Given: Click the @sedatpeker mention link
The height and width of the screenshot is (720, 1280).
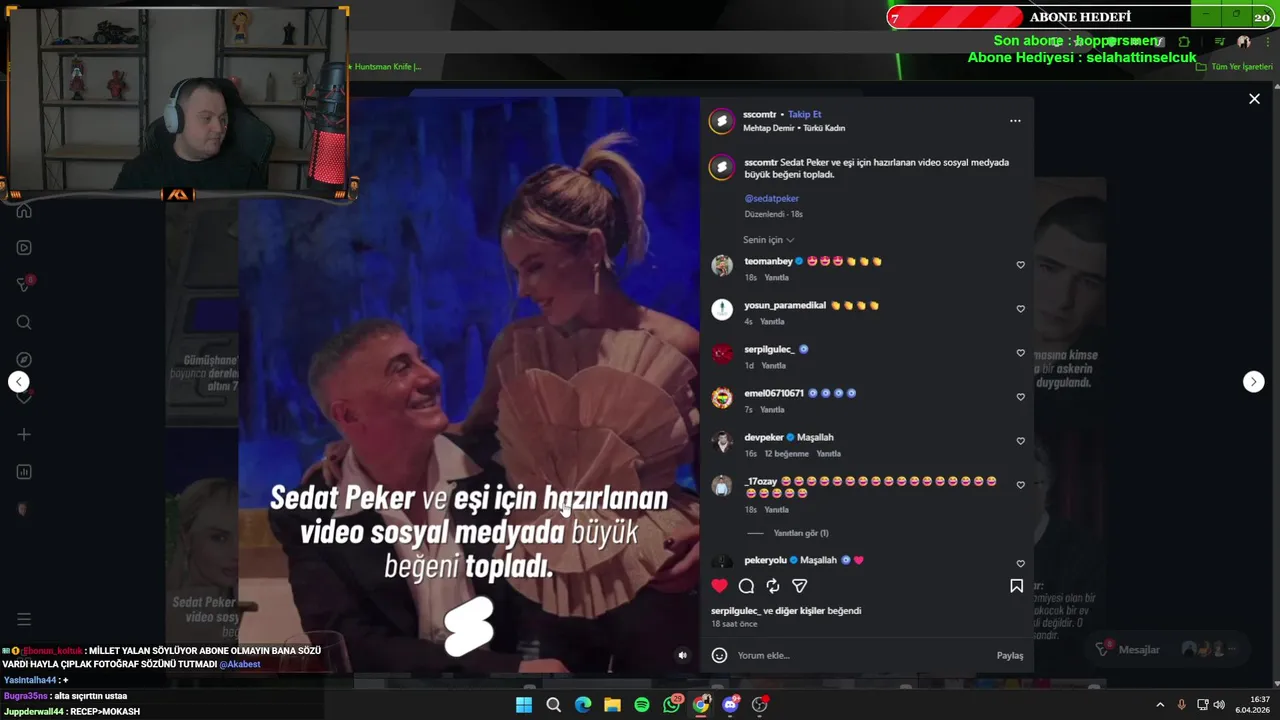Looking at the screenshot, I should [771, 198].
